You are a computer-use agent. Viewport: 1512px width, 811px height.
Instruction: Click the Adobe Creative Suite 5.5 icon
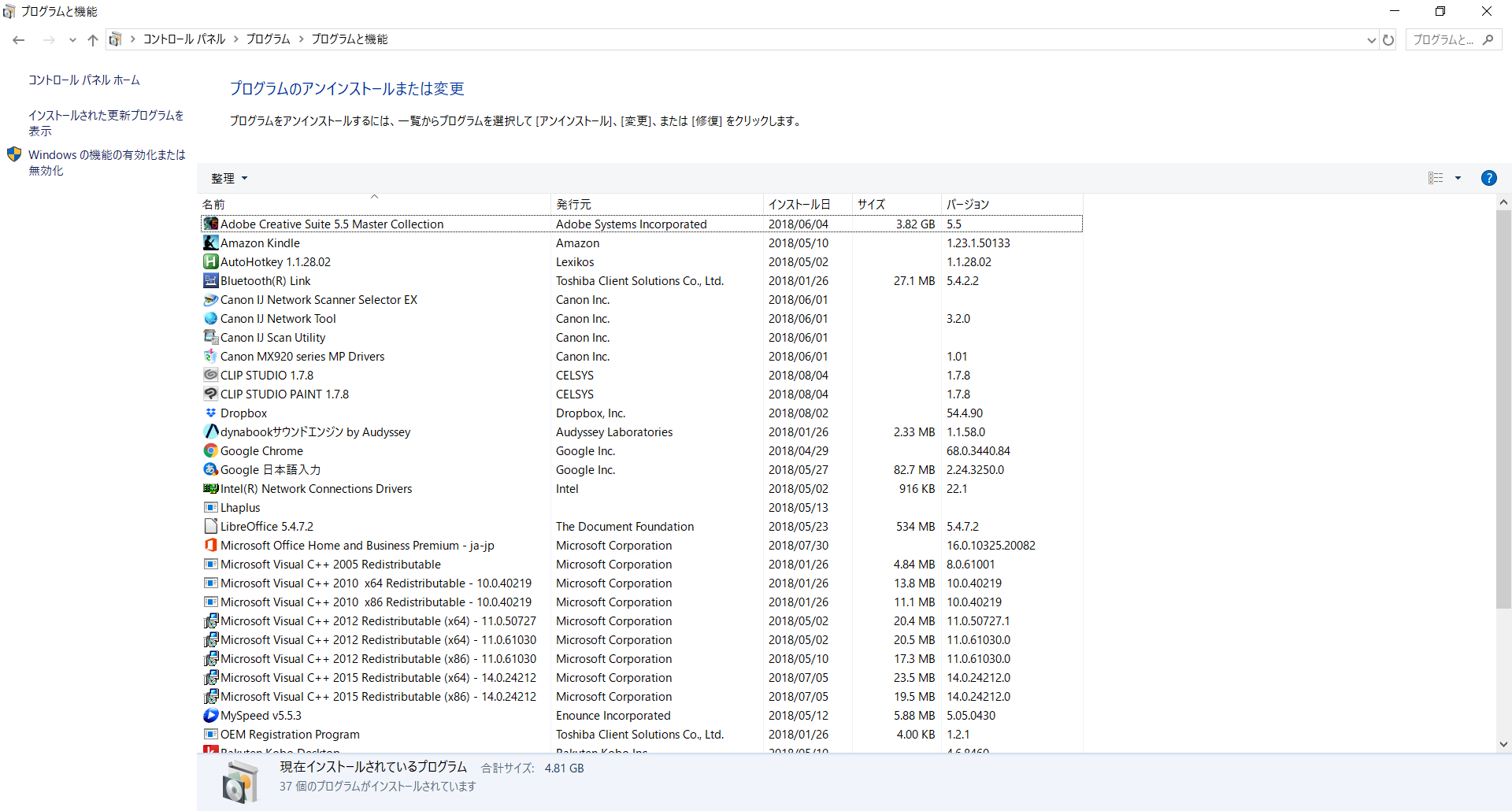[210, 224]
